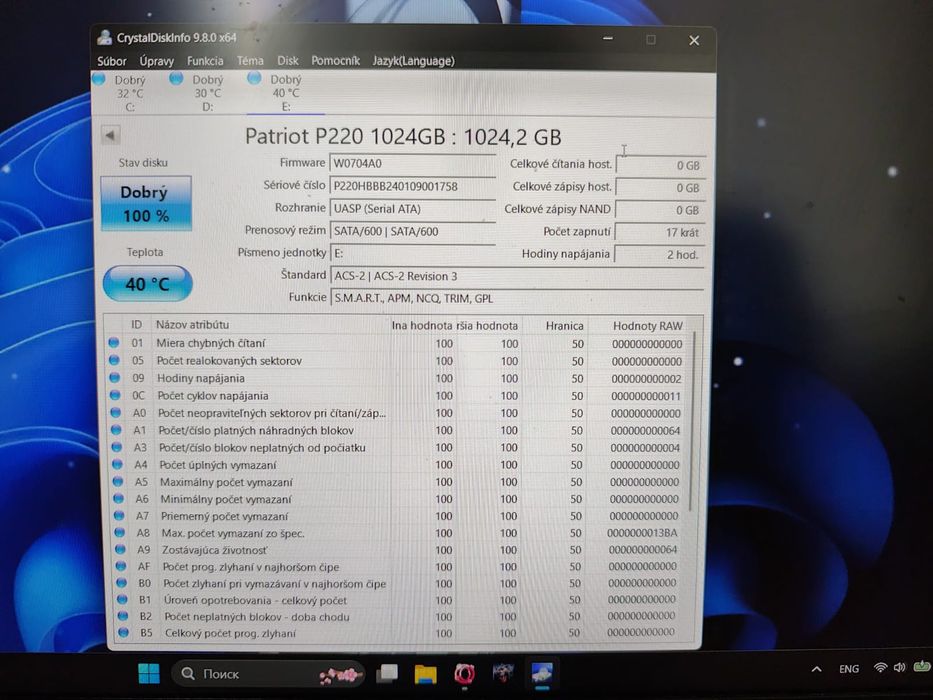Click the Funkcie S.M.A.R.T. features field
The width and height of the screenshot is (933, 700).
517,298
